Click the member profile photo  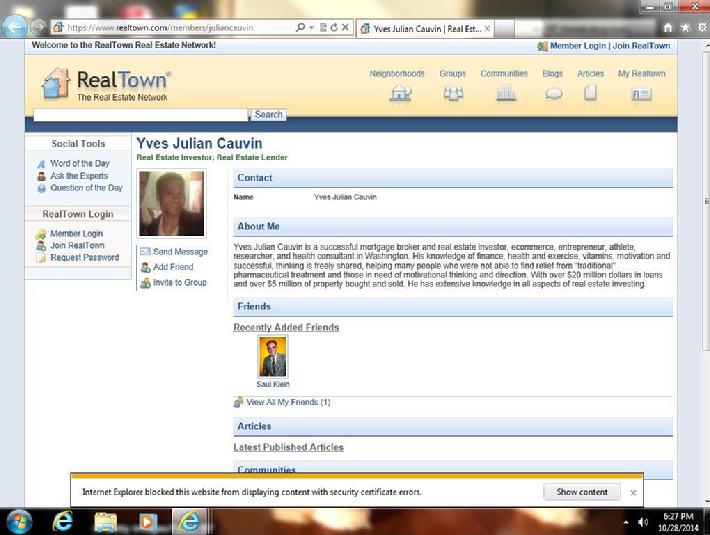[x=172, y=203]
